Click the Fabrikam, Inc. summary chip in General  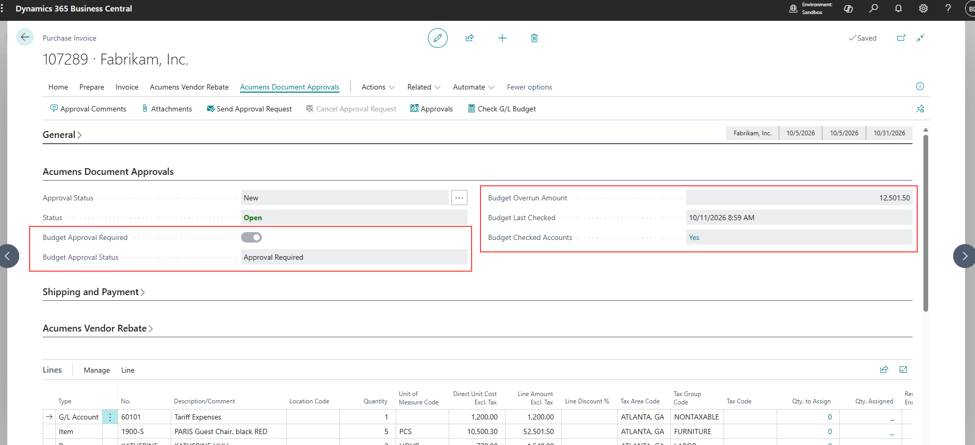coord(752,133)
